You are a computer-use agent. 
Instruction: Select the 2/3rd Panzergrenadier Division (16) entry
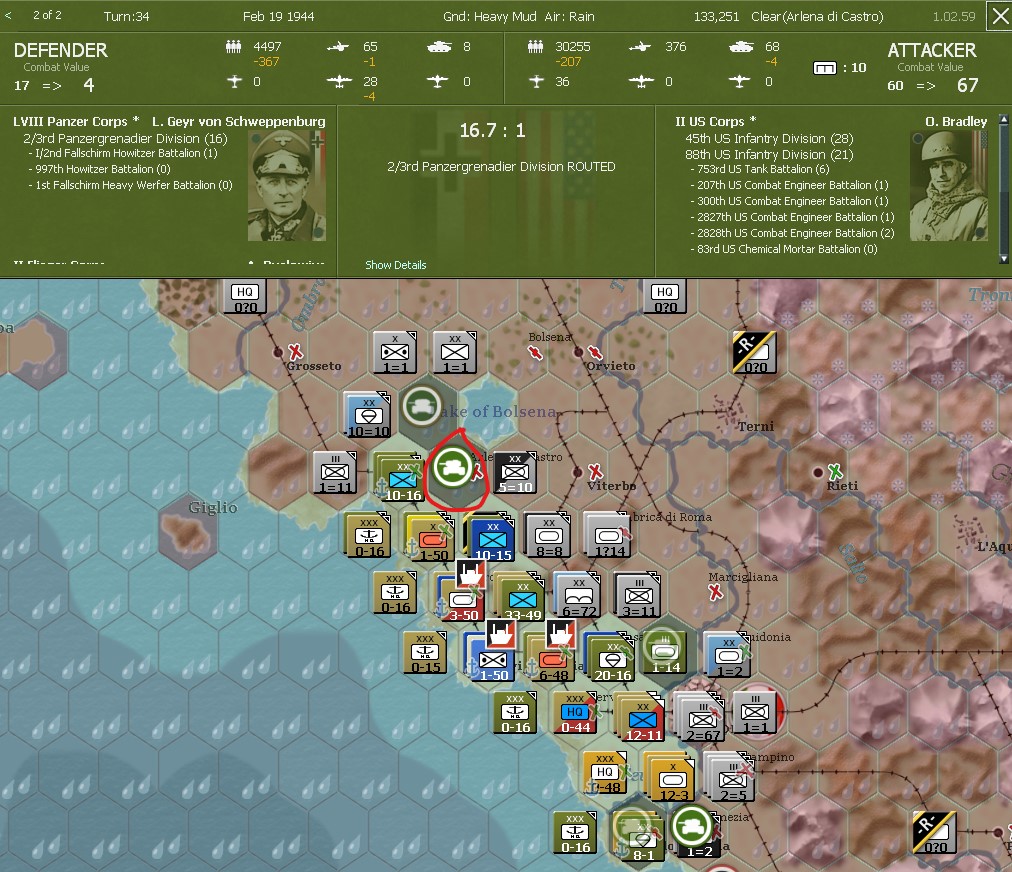[x=125, y=138]
